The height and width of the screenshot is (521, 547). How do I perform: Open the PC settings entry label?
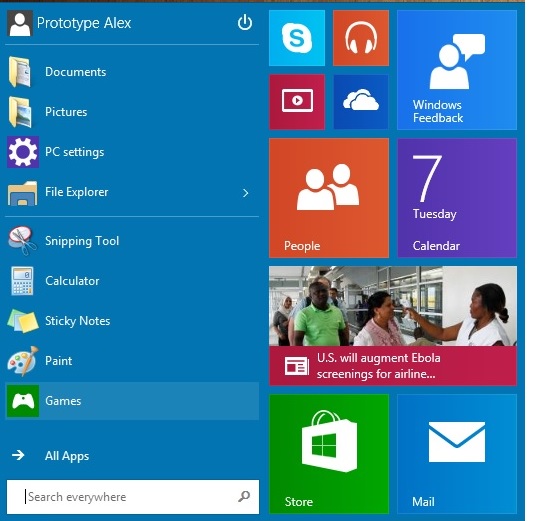[75, 152]
